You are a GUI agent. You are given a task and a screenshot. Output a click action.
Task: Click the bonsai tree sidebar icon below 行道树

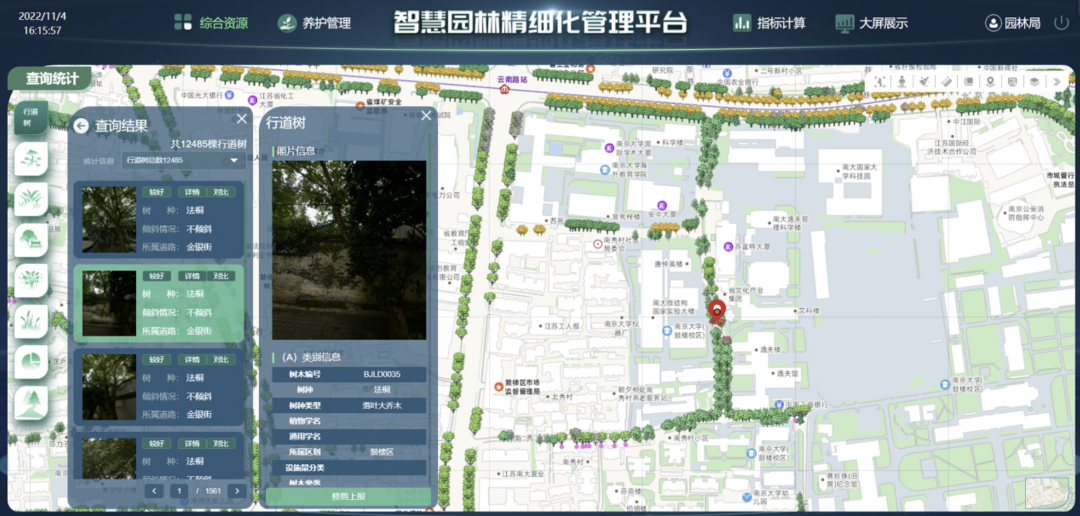(31, 159)
